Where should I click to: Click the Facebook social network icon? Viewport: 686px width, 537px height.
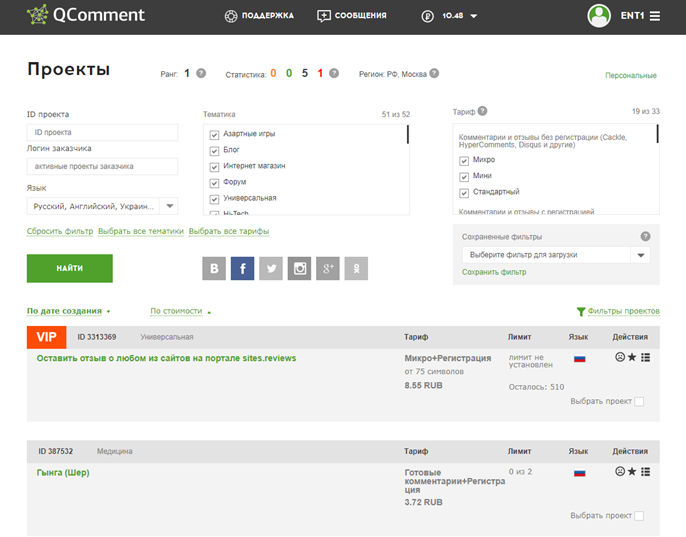coord(242,268)
